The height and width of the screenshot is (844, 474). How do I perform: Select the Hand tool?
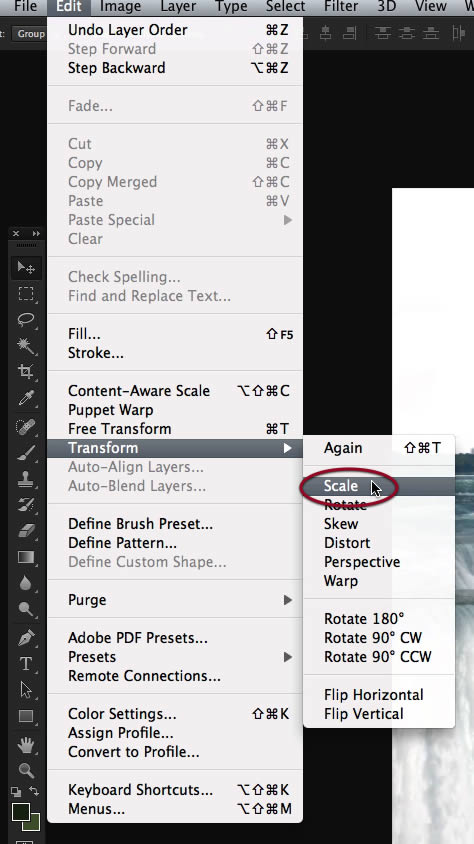(x=26, y=745)
